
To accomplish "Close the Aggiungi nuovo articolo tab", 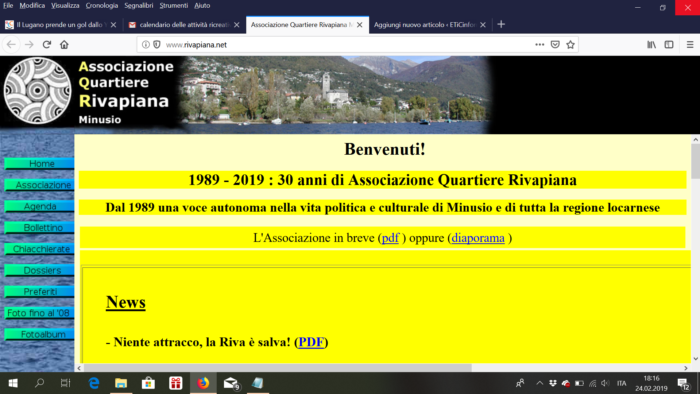I will click(483, 25).
